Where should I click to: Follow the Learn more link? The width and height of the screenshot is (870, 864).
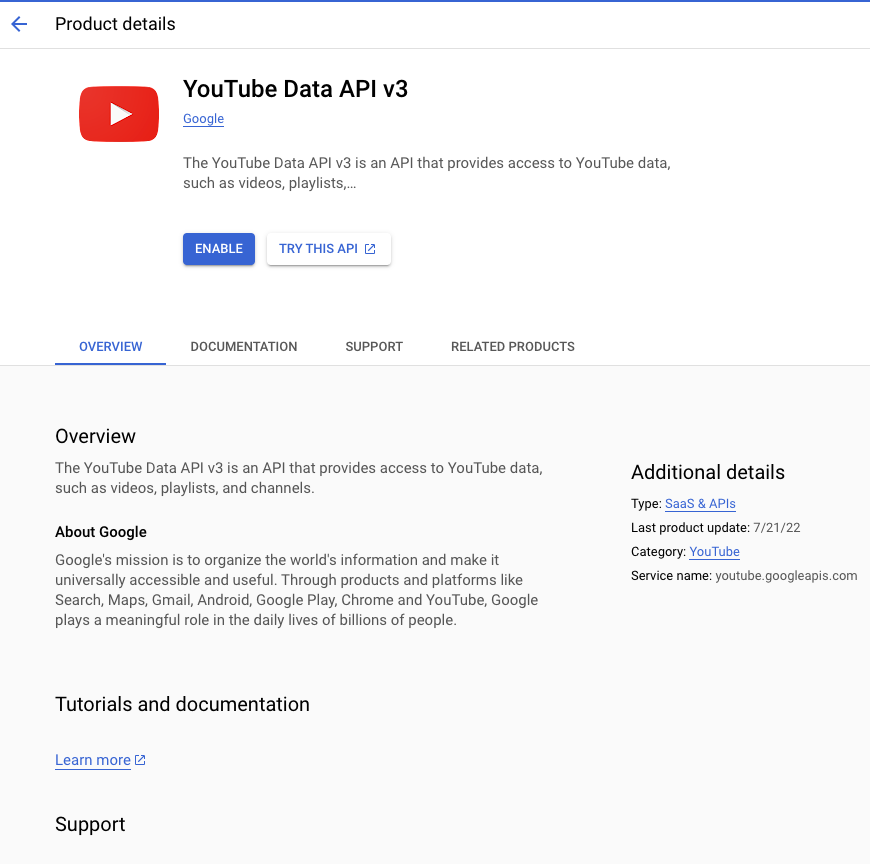tap(93, 760)
